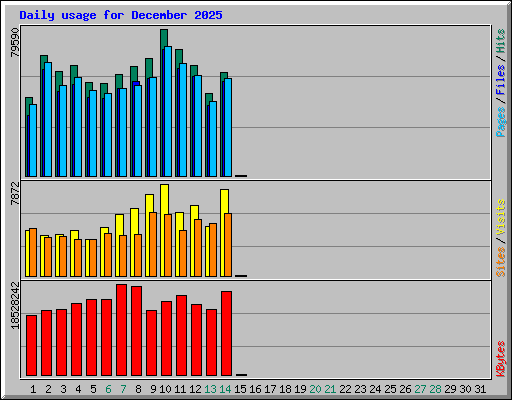The image size is (512, 400).
Task: Click the red KBytes bar for day 14
Action: (226, 333)
